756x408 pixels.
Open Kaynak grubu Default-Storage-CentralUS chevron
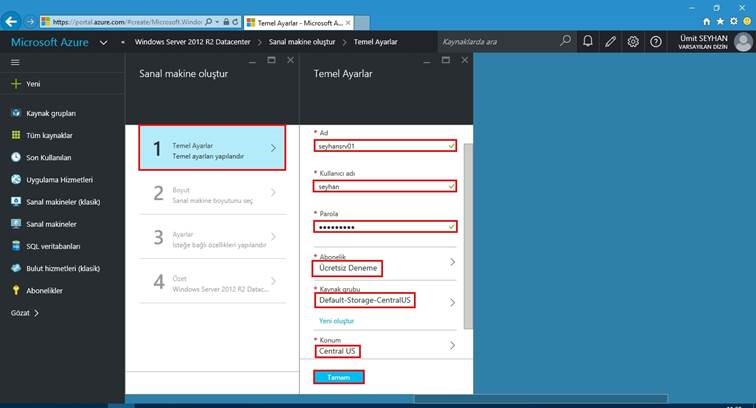452,302
